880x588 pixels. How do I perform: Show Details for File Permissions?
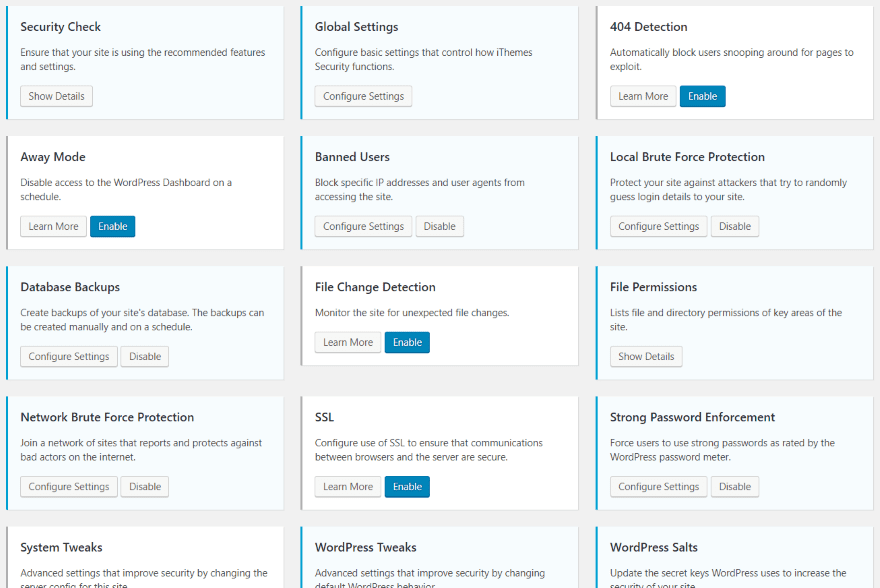pyautogui.click(x=646, y=356)
